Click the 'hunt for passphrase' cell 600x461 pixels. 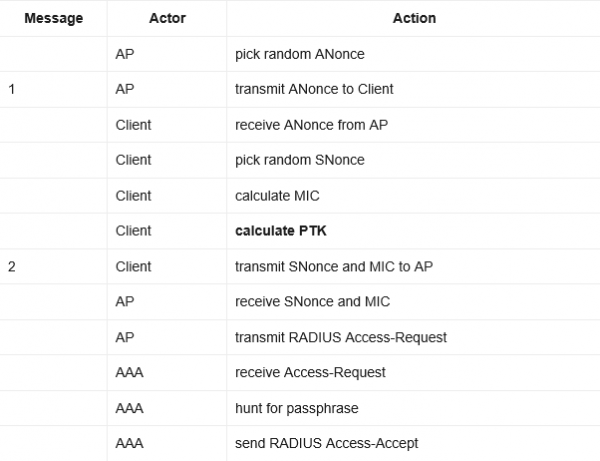(x=413, y=408)
